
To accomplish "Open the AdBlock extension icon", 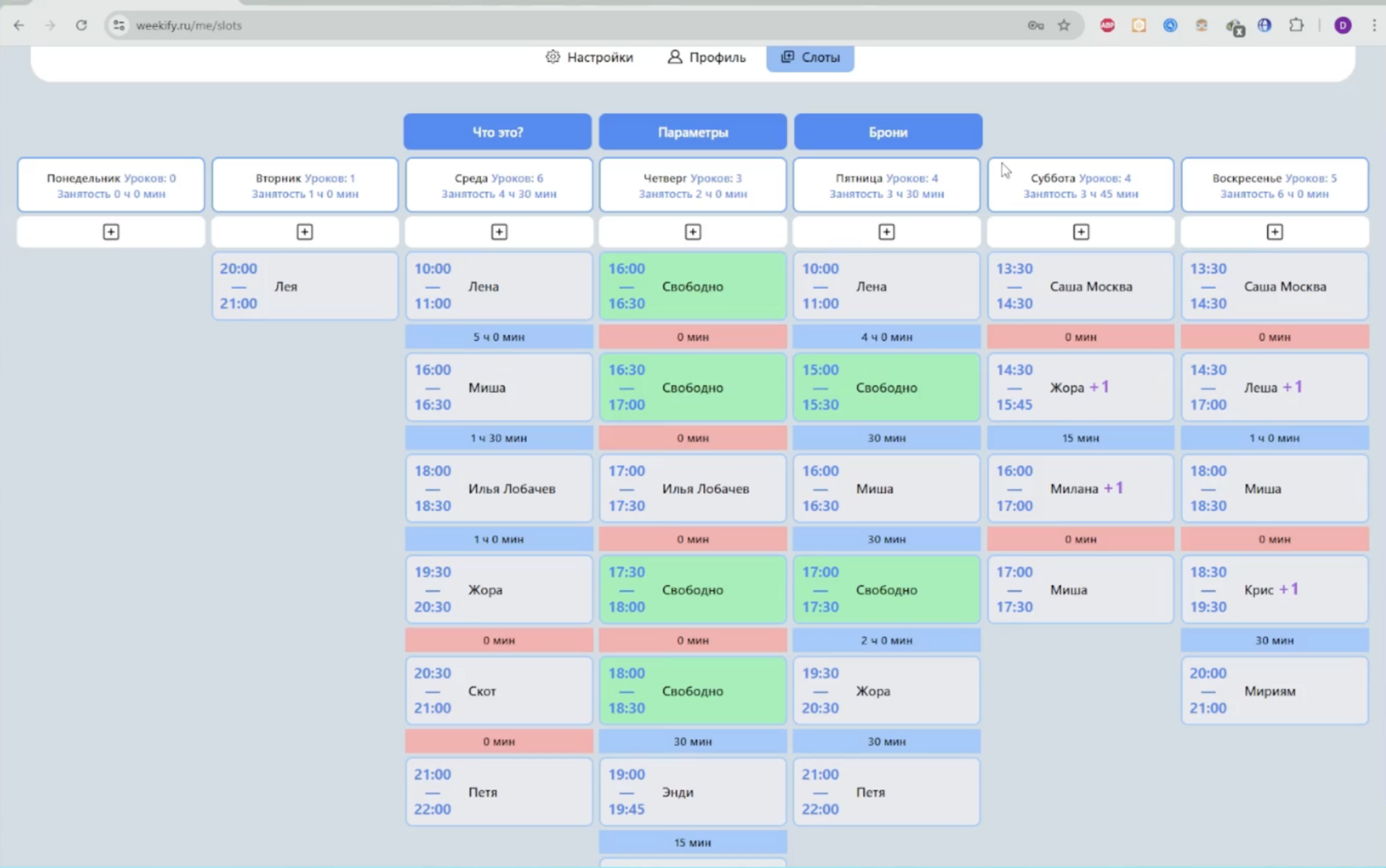I will coord(1107,26).
